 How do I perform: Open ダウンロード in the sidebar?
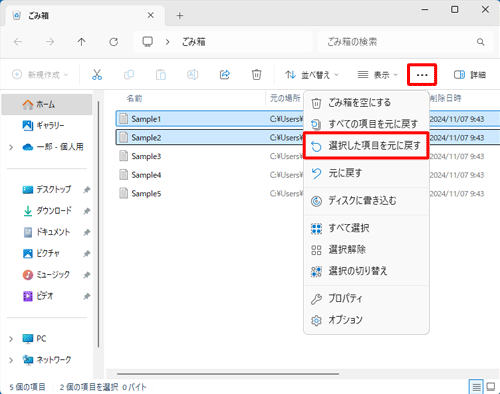47,211
